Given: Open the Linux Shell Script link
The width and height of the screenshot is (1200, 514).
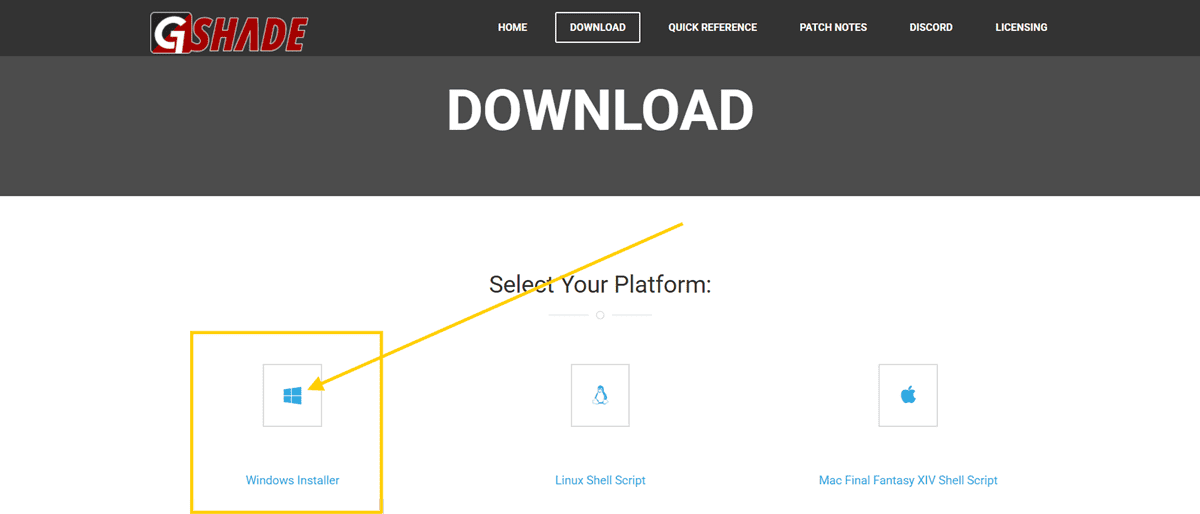Looking at the screenshot, I should coord(600,480).
